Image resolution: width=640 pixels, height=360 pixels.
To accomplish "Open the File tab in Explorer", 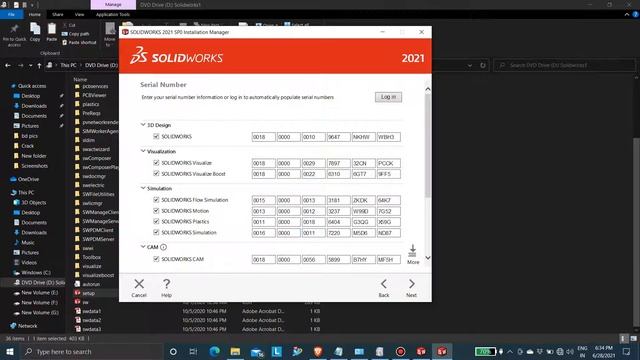I will pyautogui.click(x=11, y=14).
